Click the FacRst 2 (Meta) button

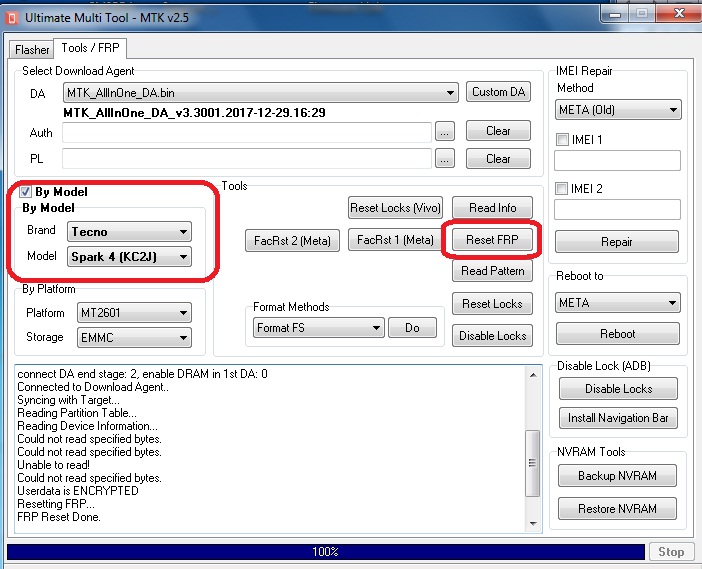tap(292, 241)
